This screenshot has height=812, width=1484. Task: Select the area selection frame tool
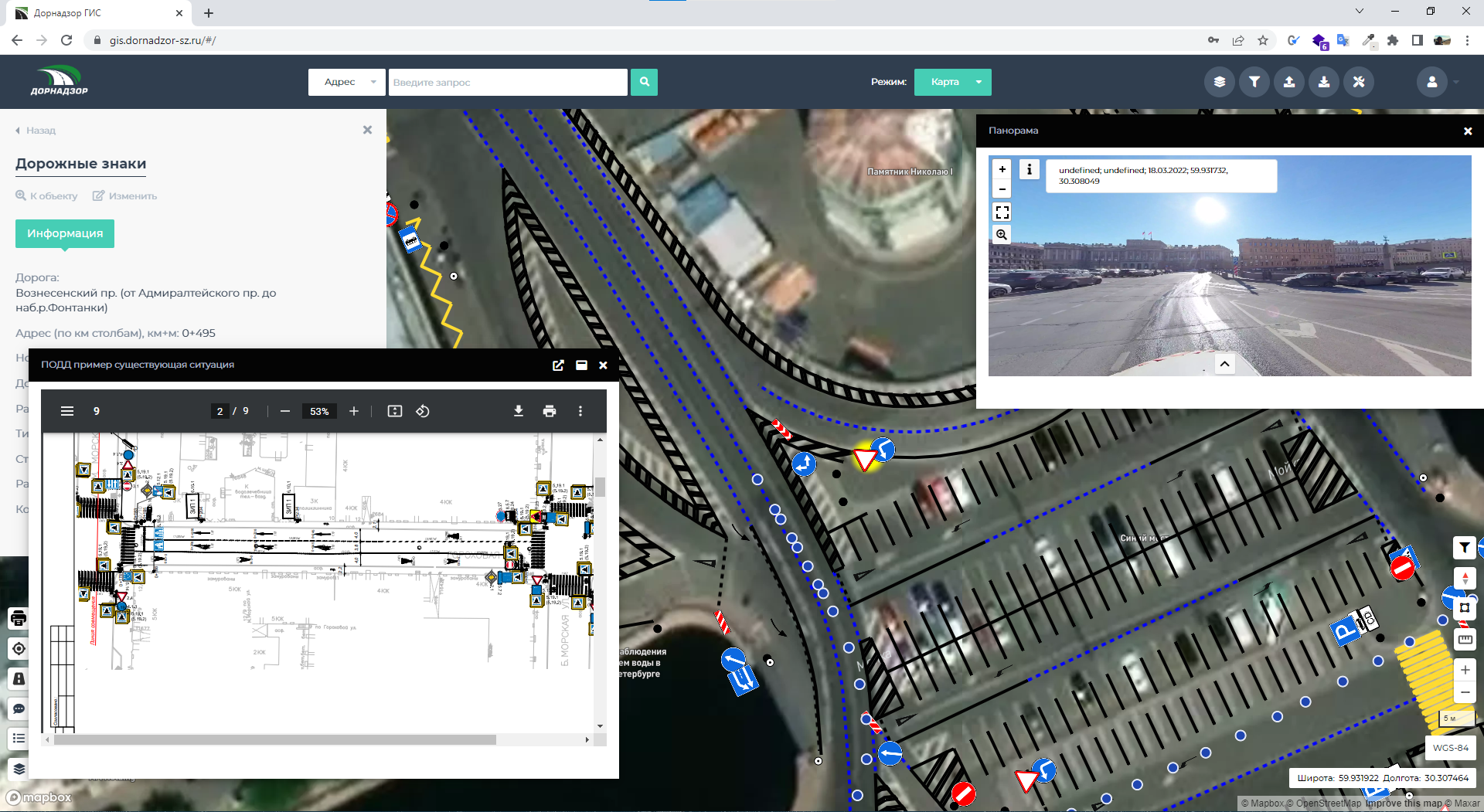click(1465, 608)
